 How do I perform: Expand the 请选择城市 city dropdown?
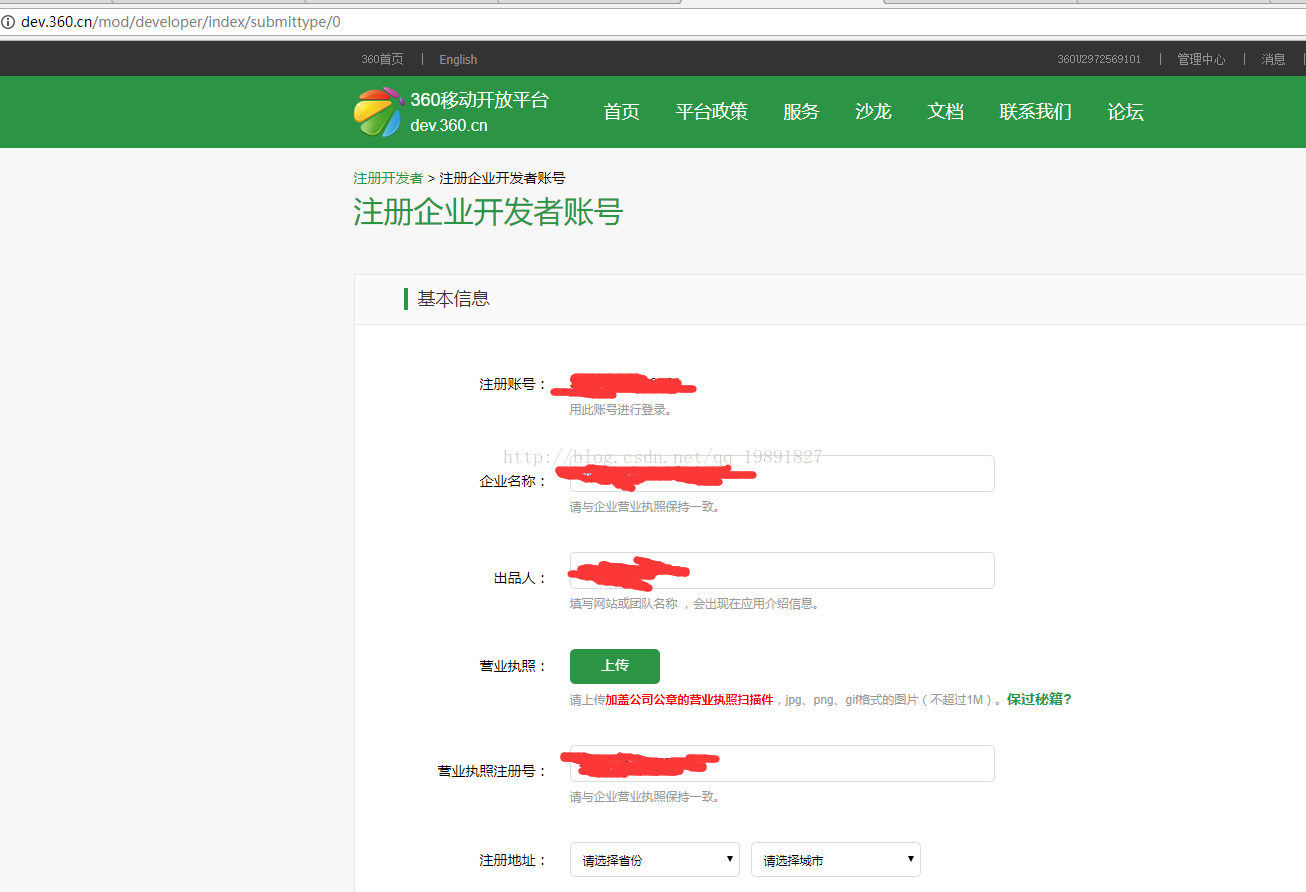pos(836,859)
